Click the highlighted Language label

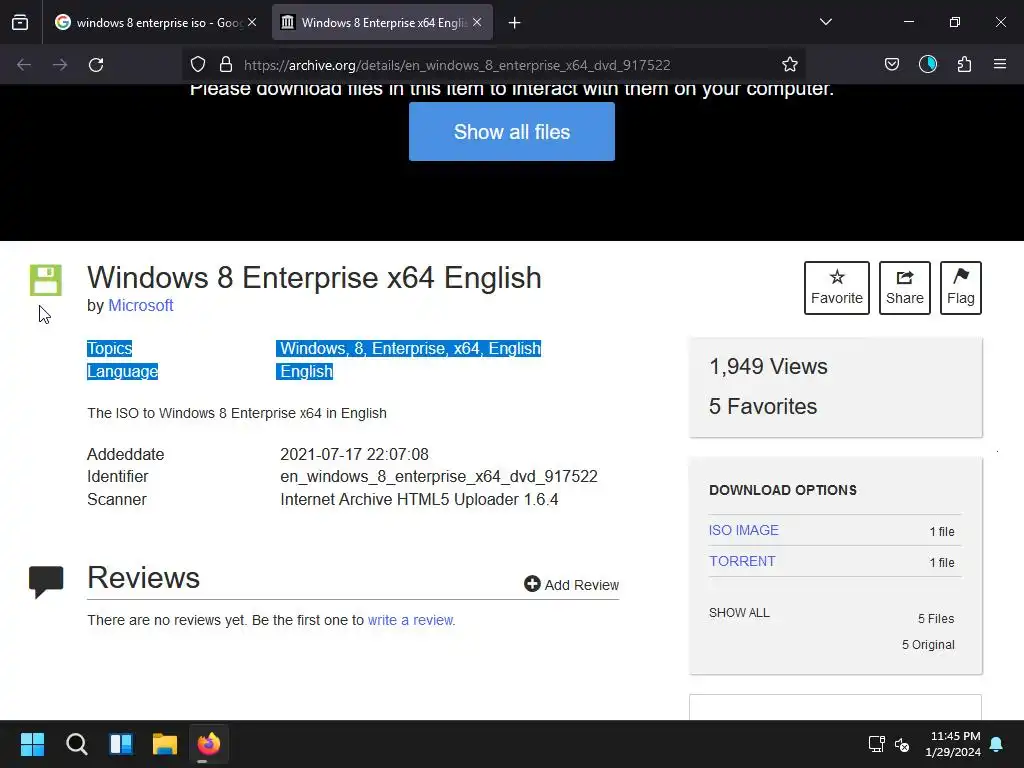click(123, 372)
